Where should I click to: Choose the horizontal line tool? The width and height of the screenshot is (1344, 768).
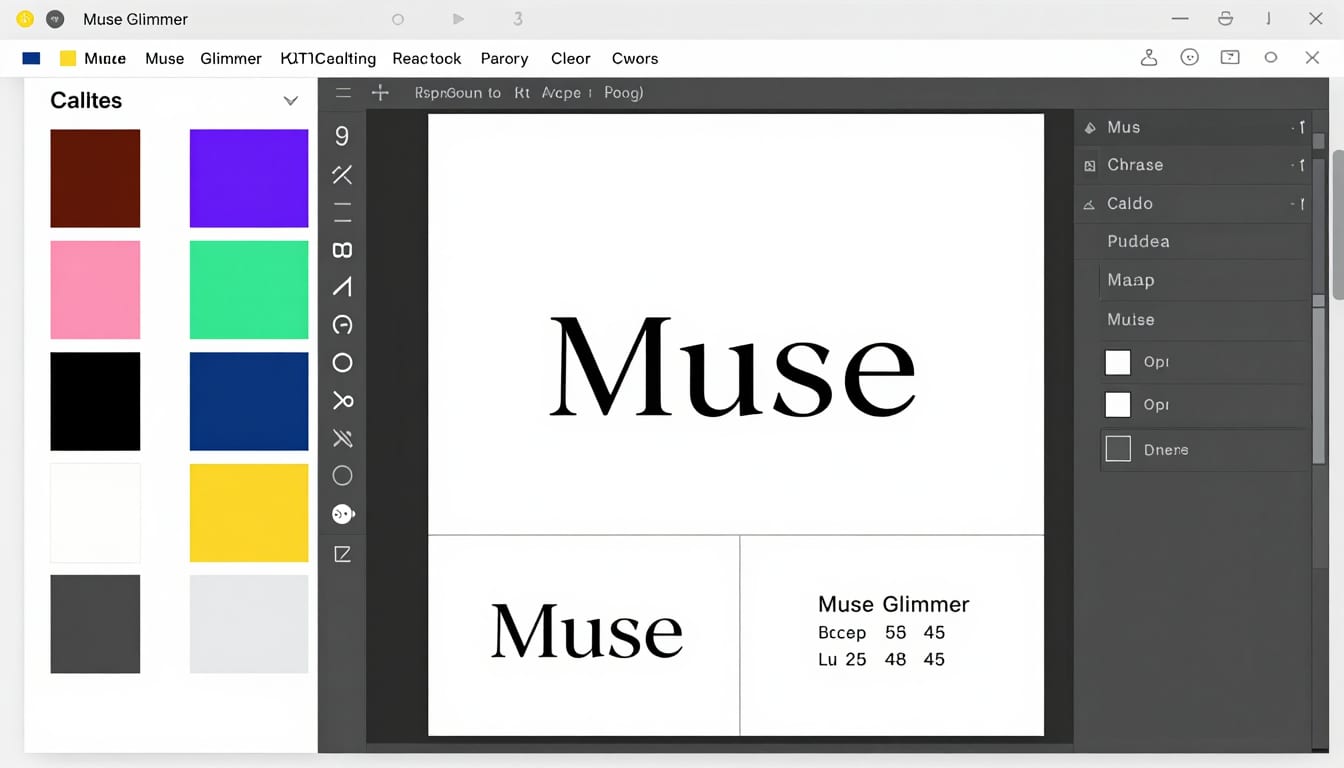tap(342, 212)
